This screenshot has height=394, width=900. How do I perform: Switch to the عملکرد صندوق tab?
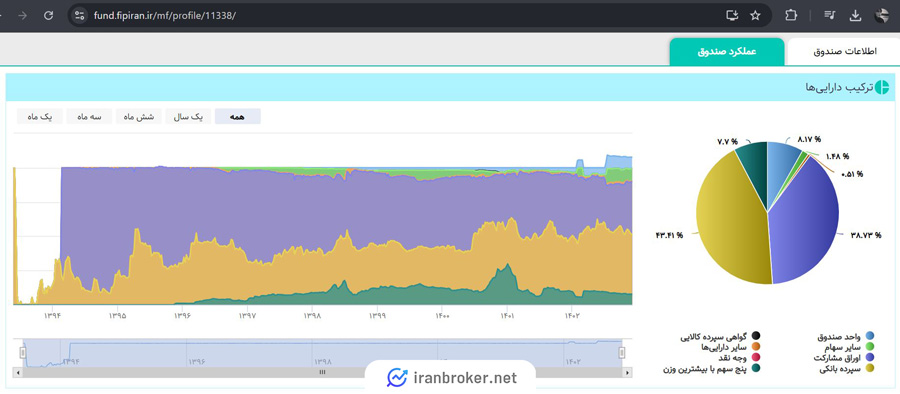click(727, 52)
